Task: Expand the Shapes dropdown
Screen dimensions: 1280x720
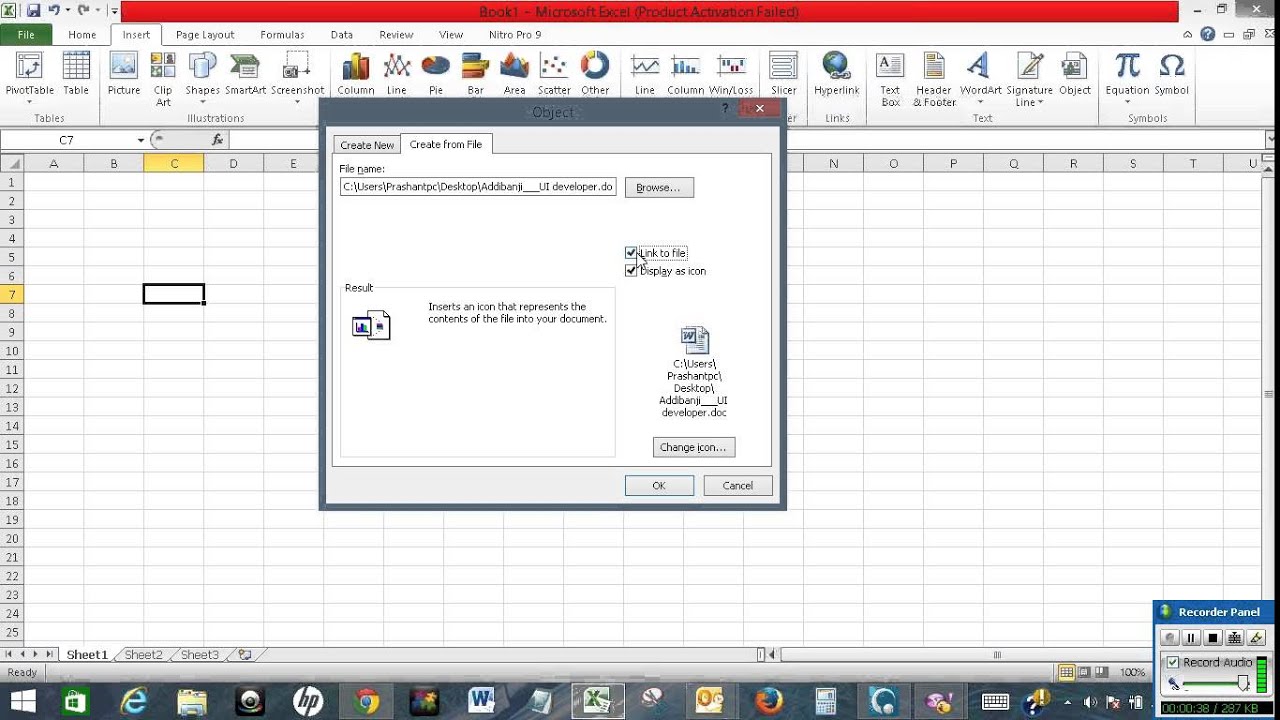Action: click(x=202, y=103)
